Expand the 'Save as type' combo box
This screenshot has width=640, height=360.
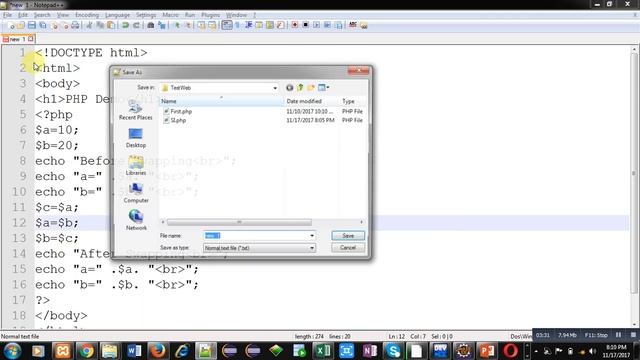click(x=259, y=248)
